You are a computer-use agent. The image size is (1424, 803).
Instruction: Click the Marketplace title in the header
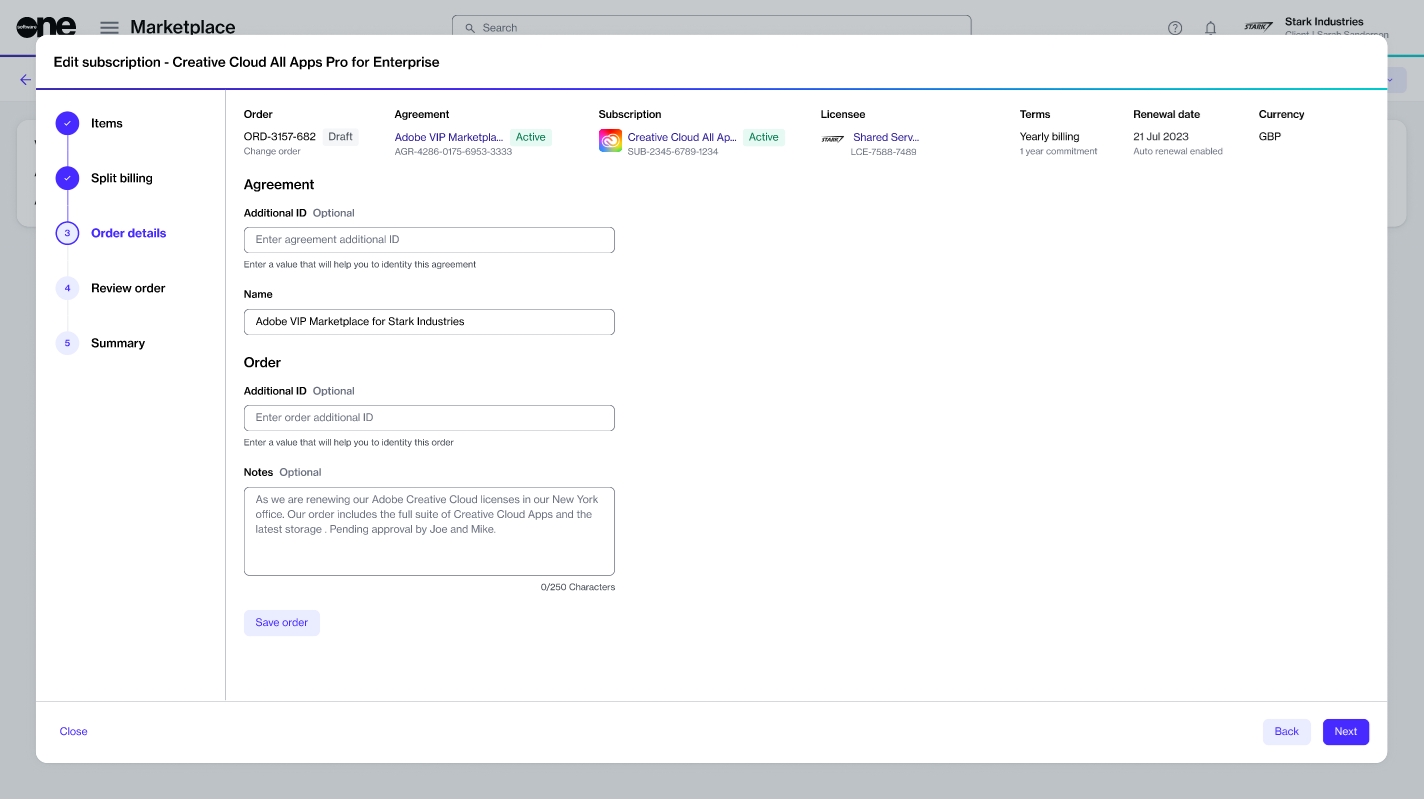[x=183, y=28]
